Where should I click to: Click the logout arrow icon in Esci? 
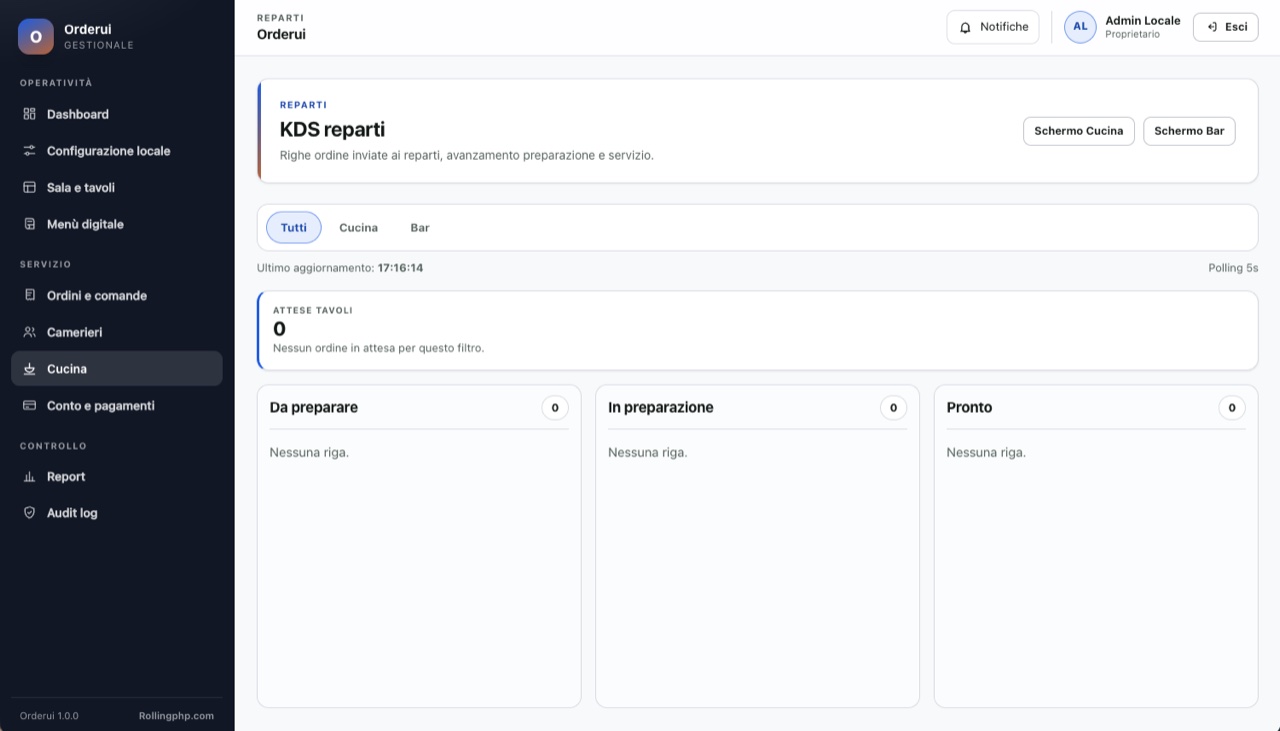[x=1212, y=27]
